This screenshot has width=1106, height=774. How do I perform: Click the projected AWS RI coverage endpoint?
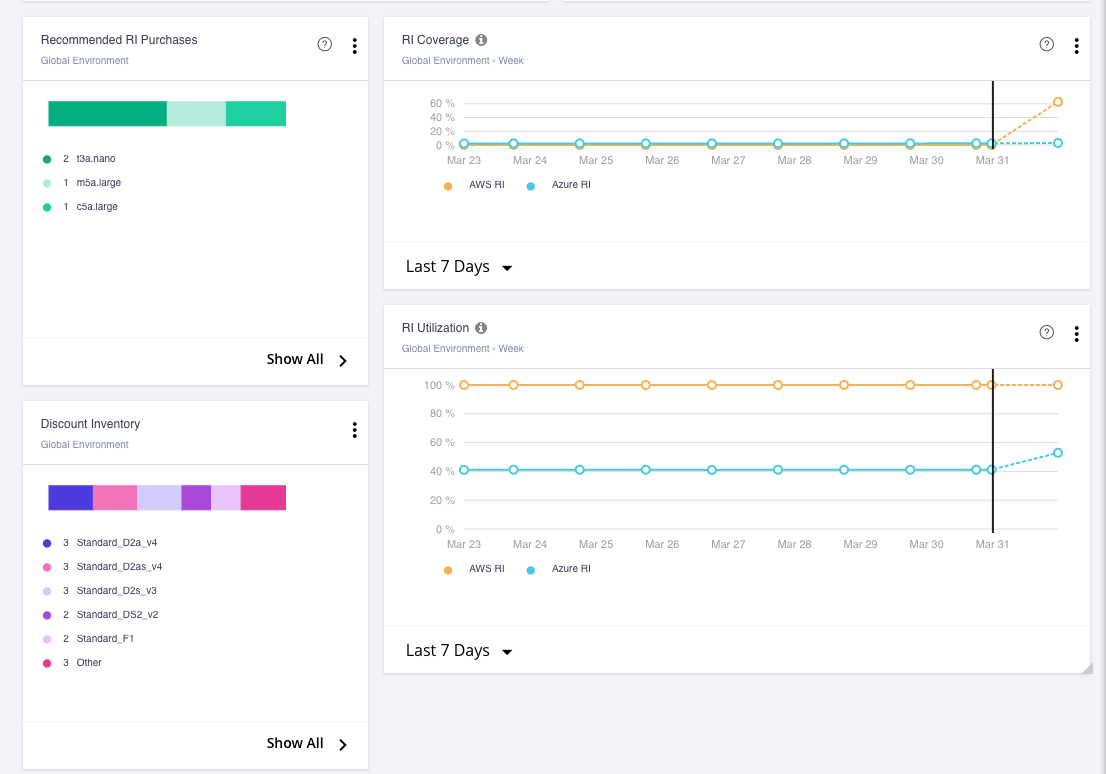(x=1057, y=102)
